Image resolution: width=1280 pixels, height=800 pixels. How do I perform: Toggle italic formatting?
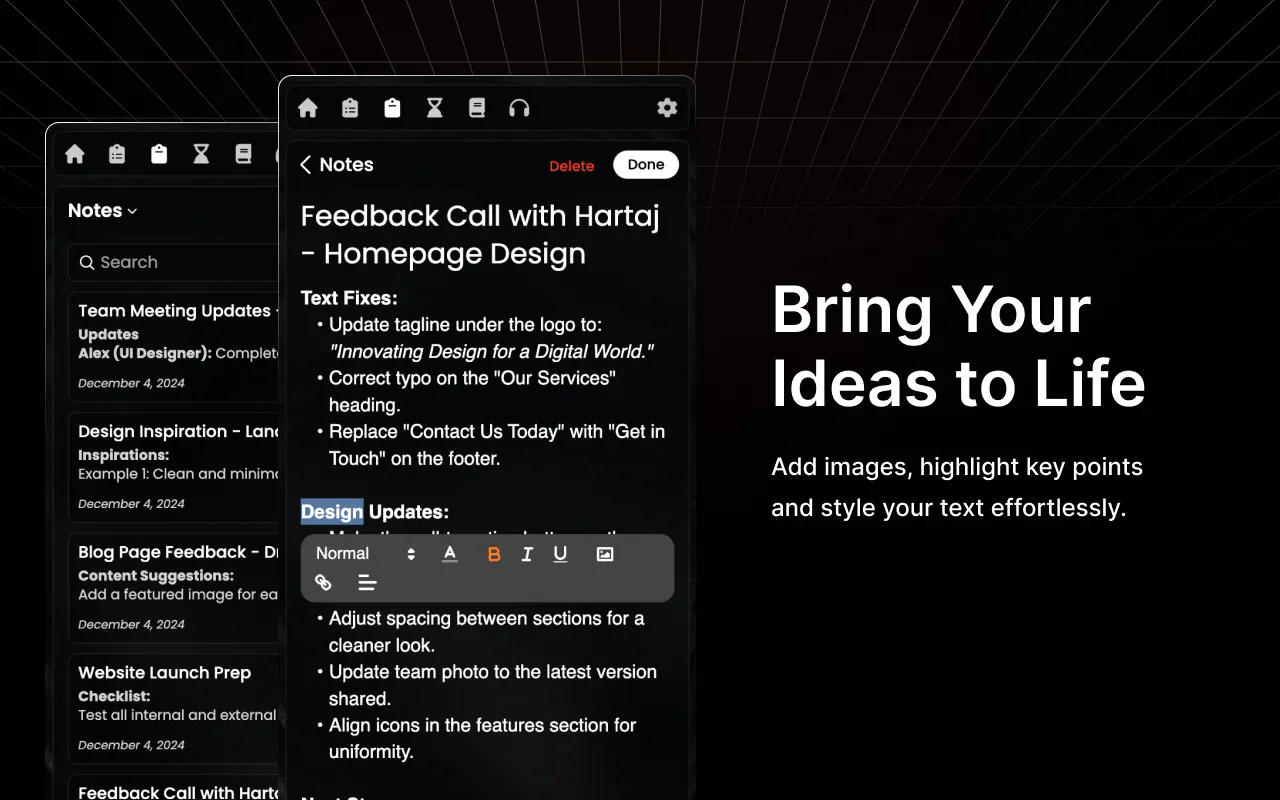(x=527, y=554)
